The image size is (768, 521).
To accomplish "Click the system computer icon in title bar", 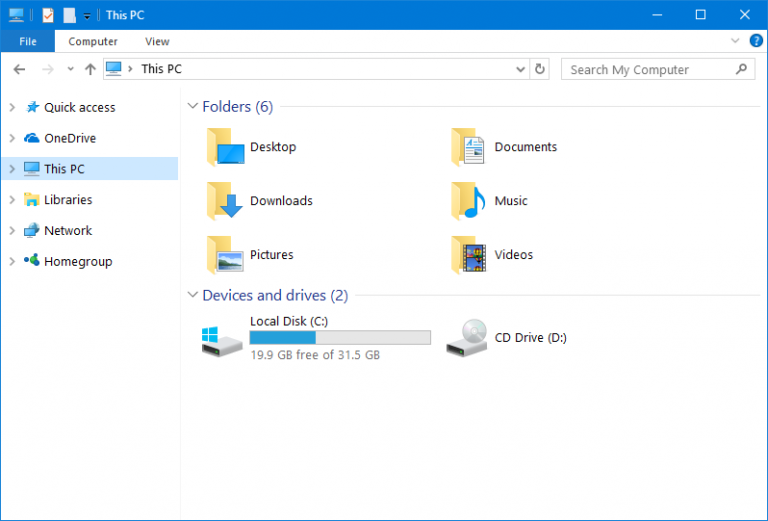I will coord(16,15).
